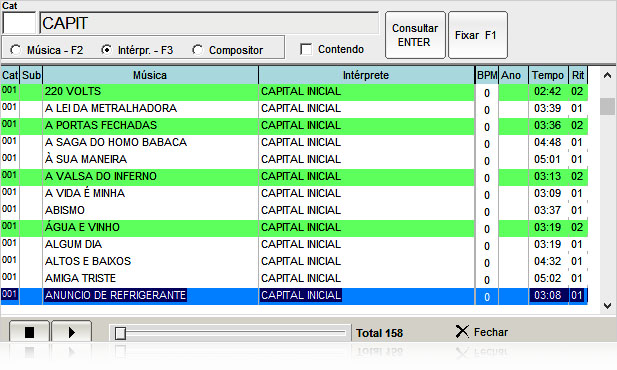Click into the CAPIT search field

[x=209, y=23]
